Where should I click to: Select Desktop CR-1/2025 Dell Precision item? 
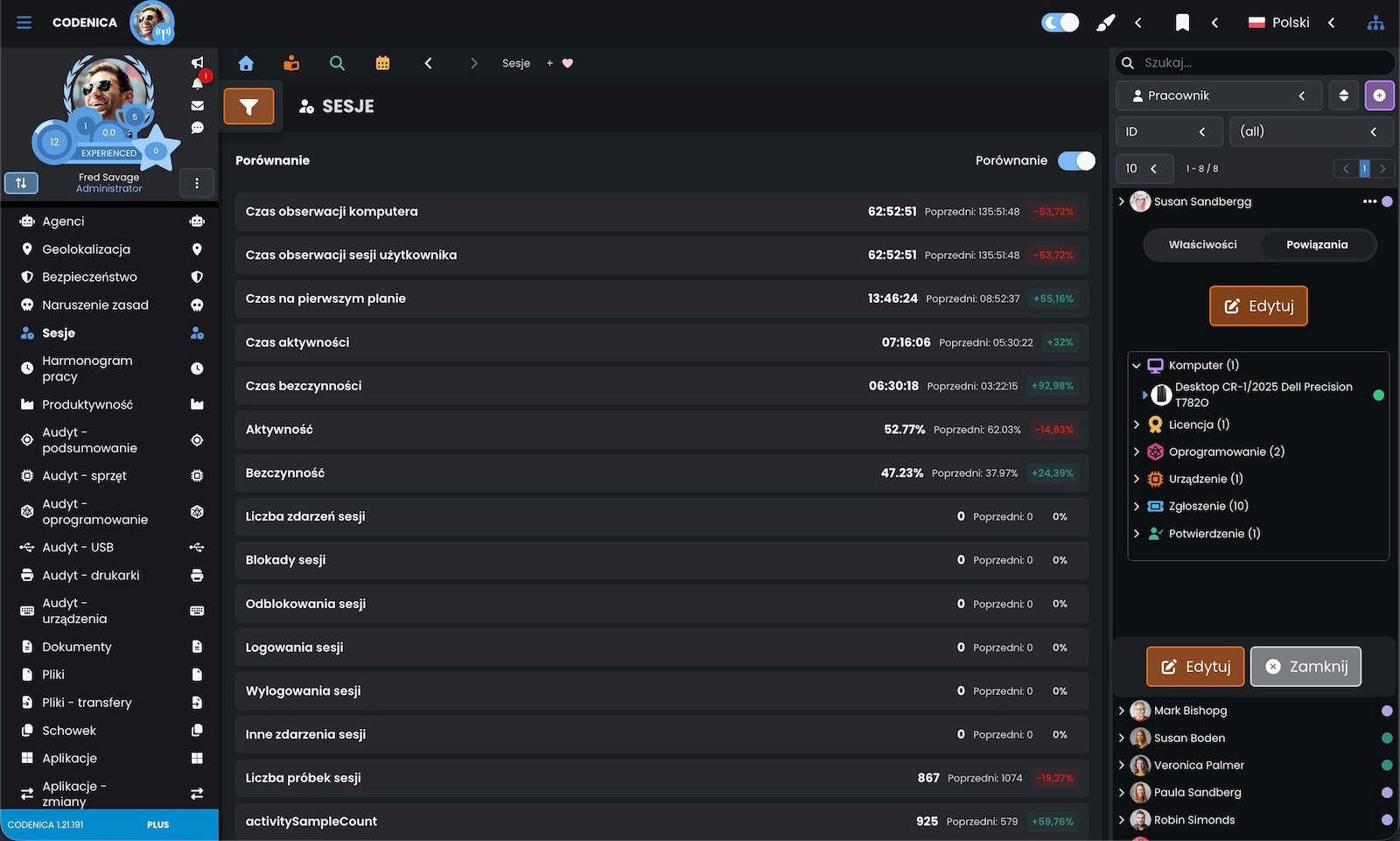1263,395
